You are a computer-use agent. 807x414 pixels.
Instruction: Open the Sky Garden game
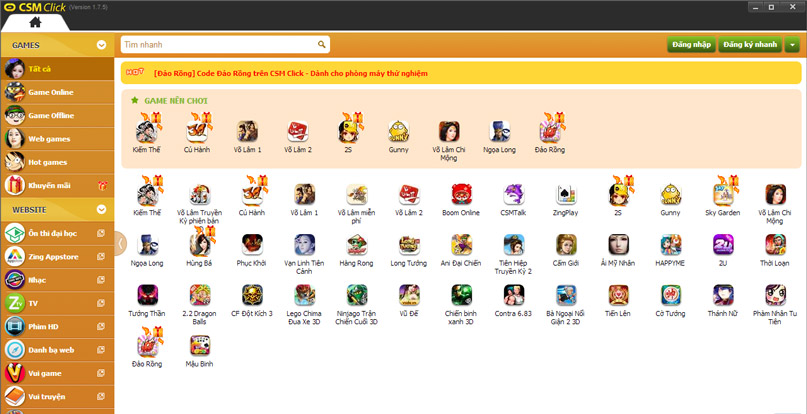(722, 194)
